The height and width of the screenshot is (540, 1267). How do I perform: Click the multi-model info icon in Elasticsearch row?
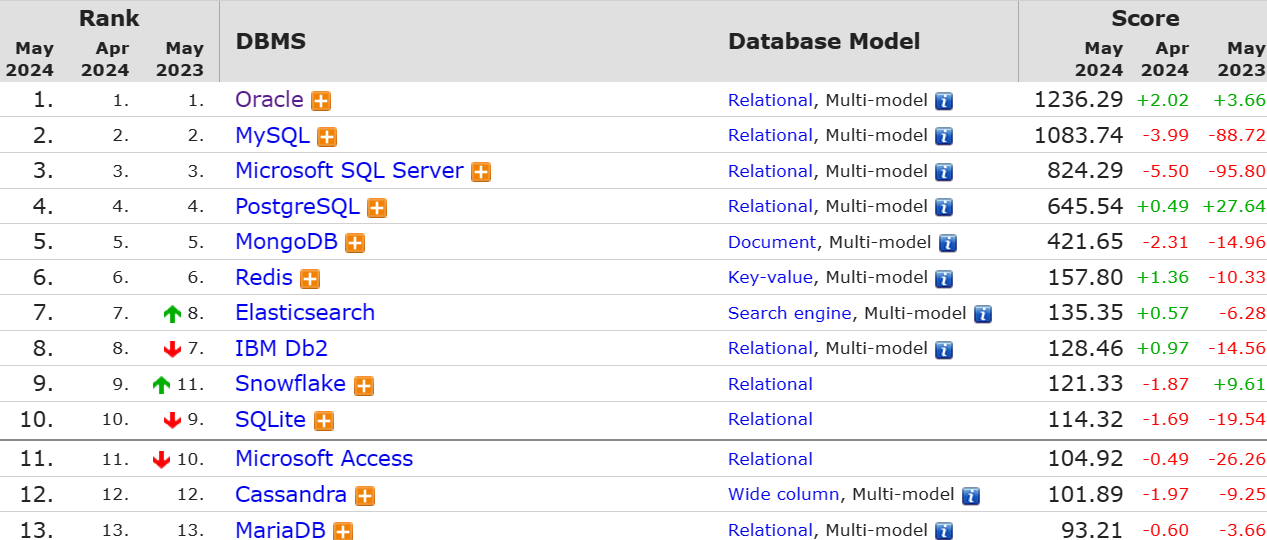point(983,314)
